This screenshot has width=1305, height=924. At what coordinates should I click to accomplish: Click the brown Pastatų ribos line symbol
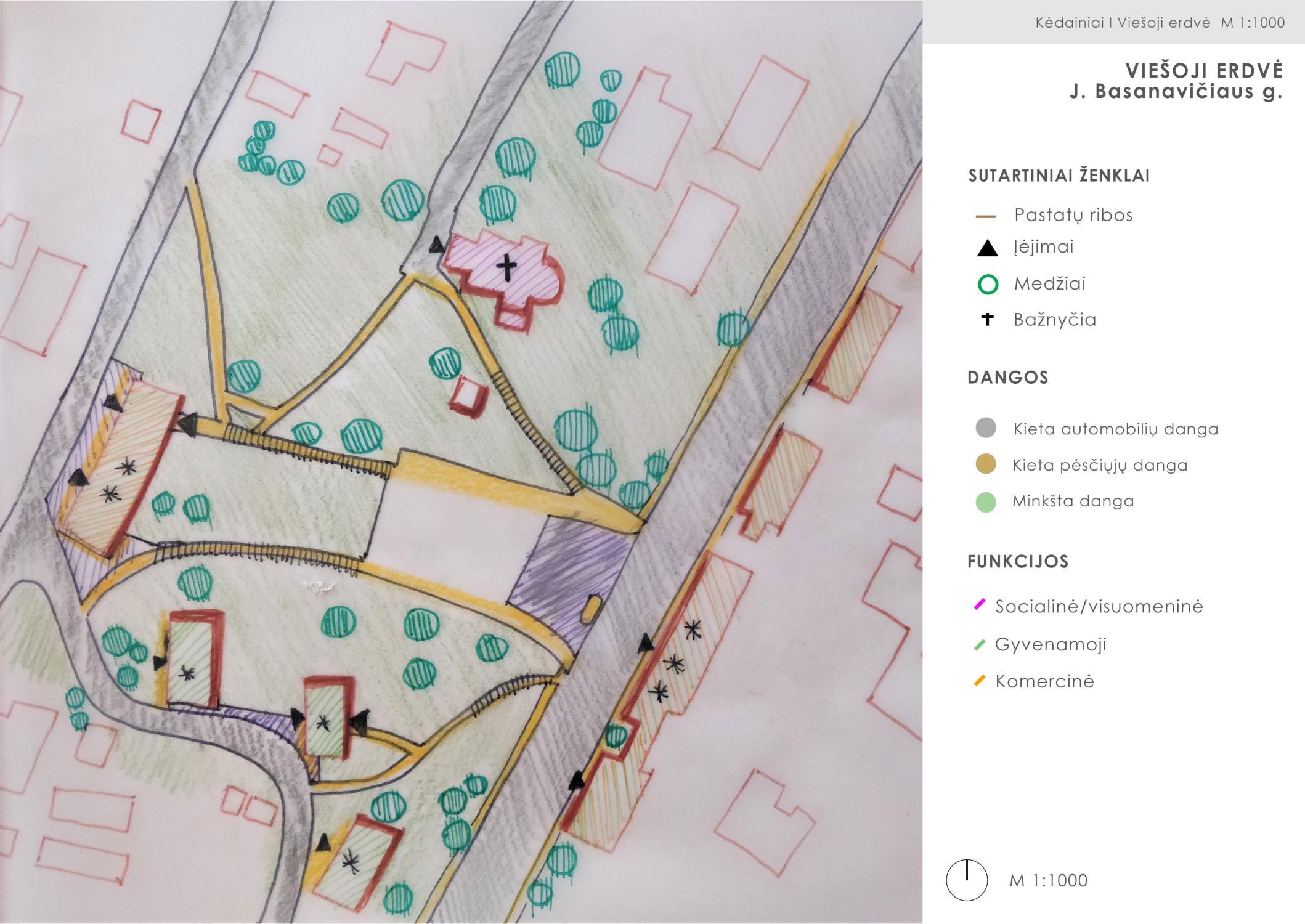pos(986,217)
